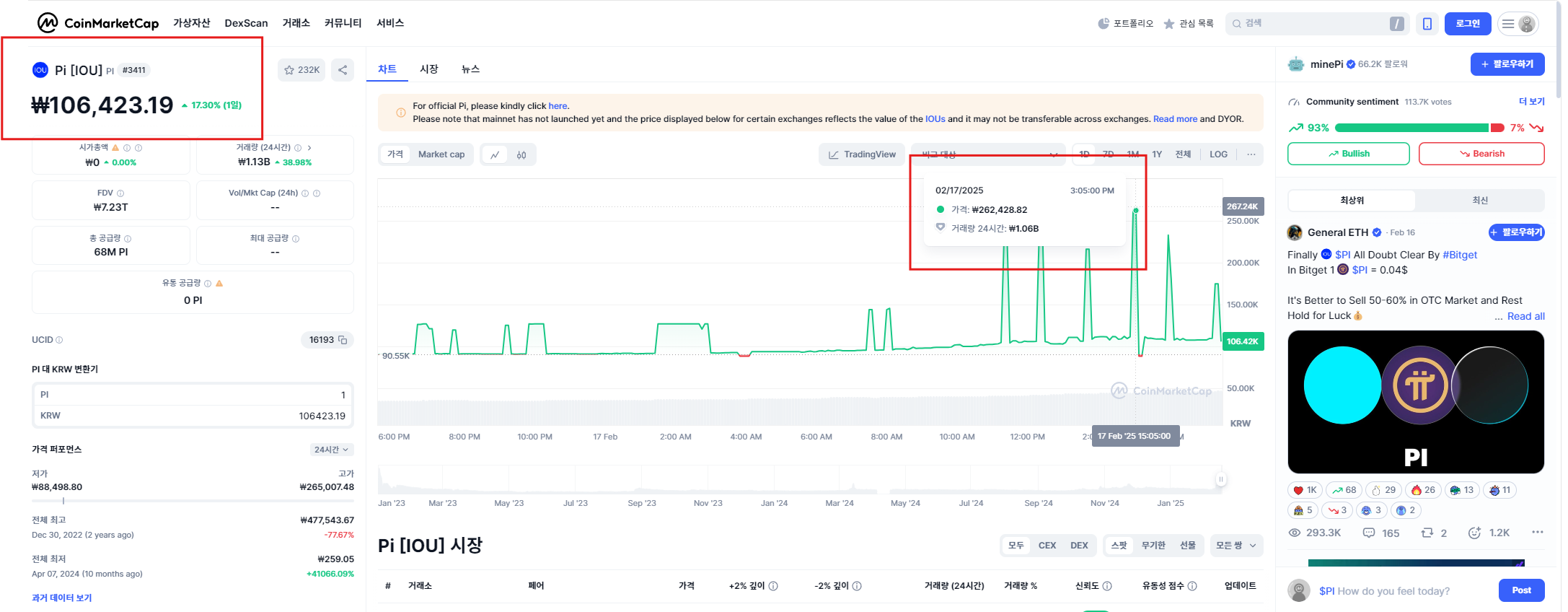Open the hamburger profile menu

pyautogui.click(x=1518, y=24)
